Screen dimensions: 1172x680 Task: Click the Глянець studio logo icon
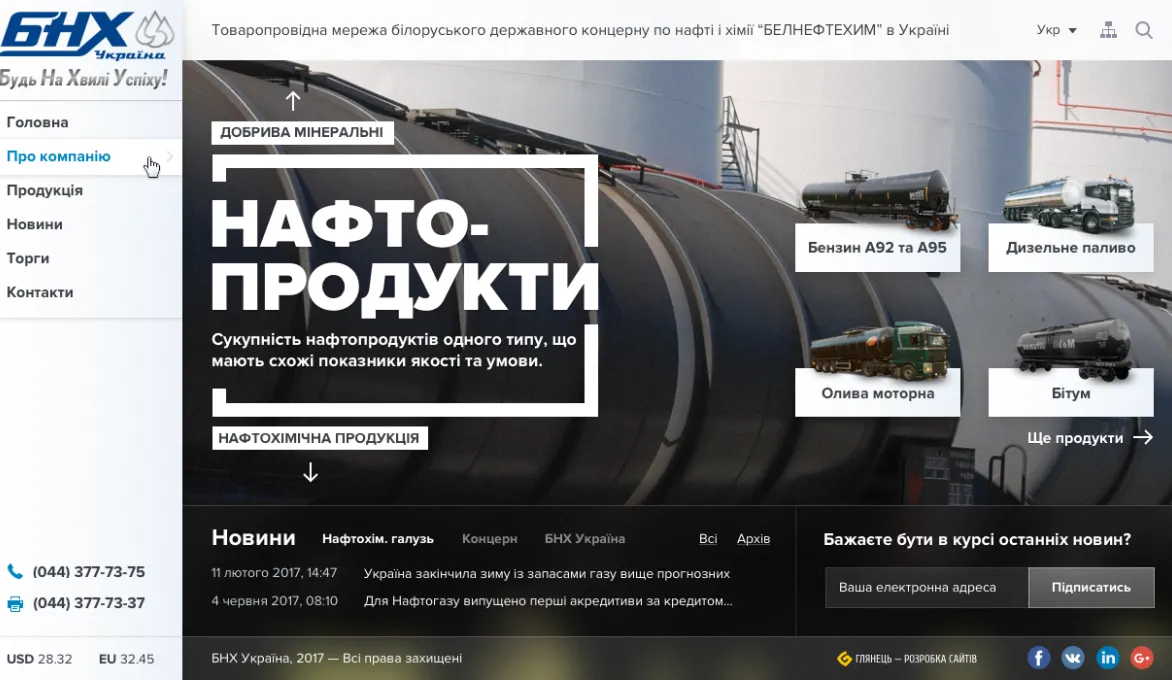pos(845,658)
